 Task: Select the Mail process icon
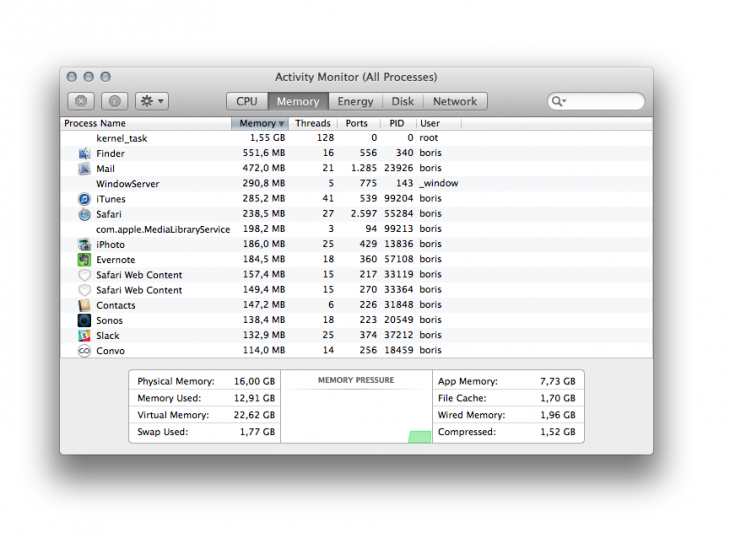(84, 168)
